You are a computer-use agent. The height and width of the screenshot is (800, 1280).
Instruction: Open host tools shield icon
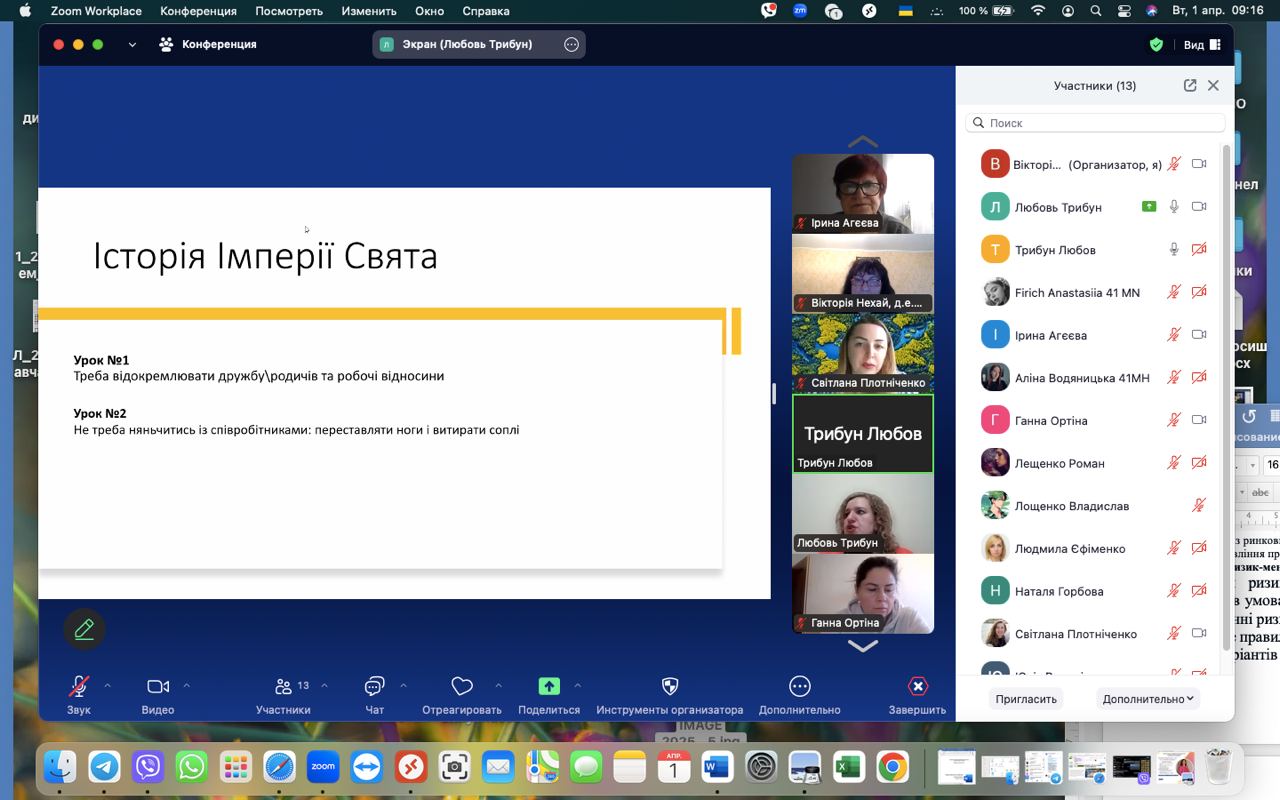click(670, 687)
